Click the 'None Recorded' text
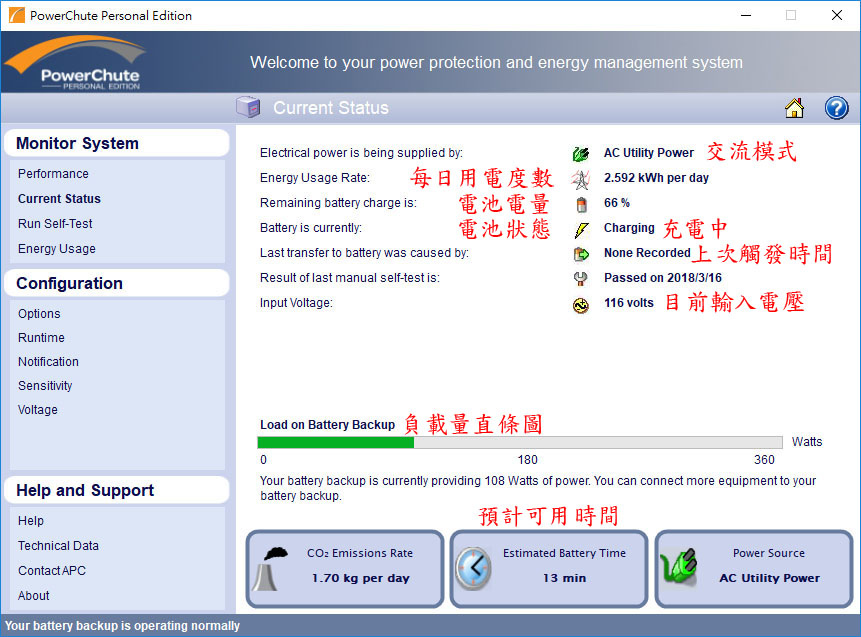 tap(647, 253)
